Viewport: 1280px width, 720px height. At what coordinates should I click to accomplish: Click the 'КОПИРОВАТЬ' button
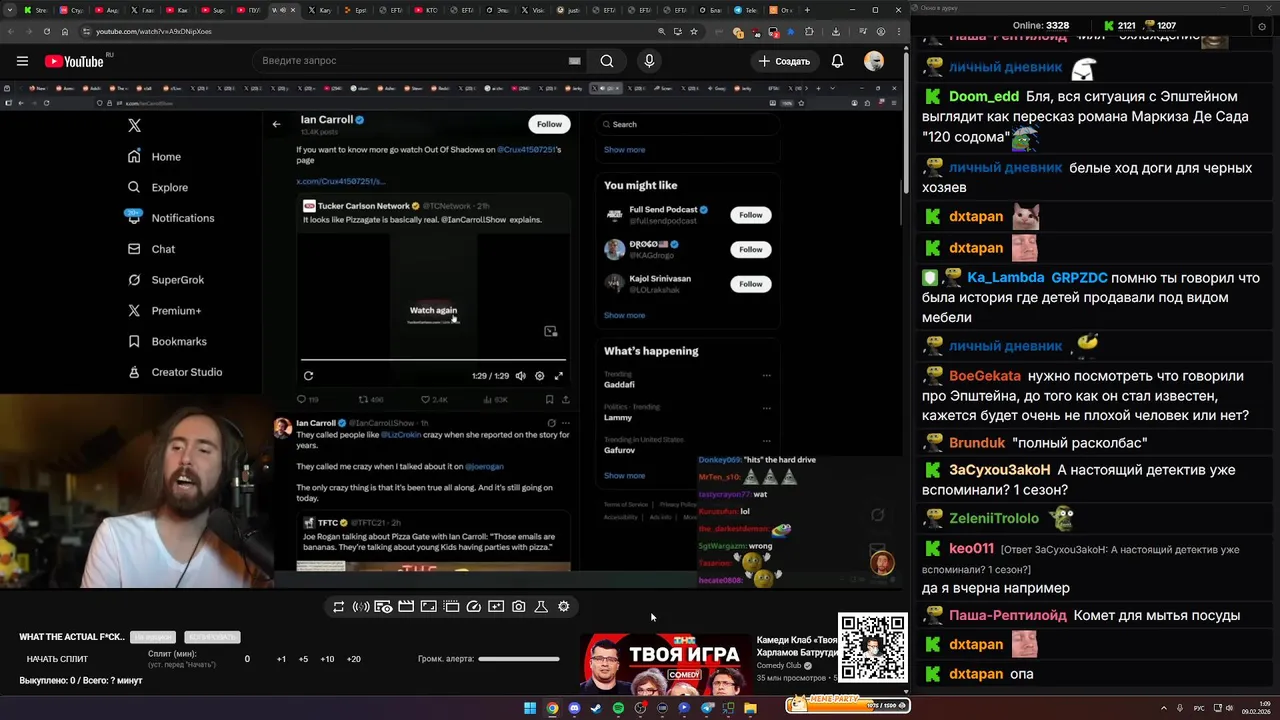point(211,637)
